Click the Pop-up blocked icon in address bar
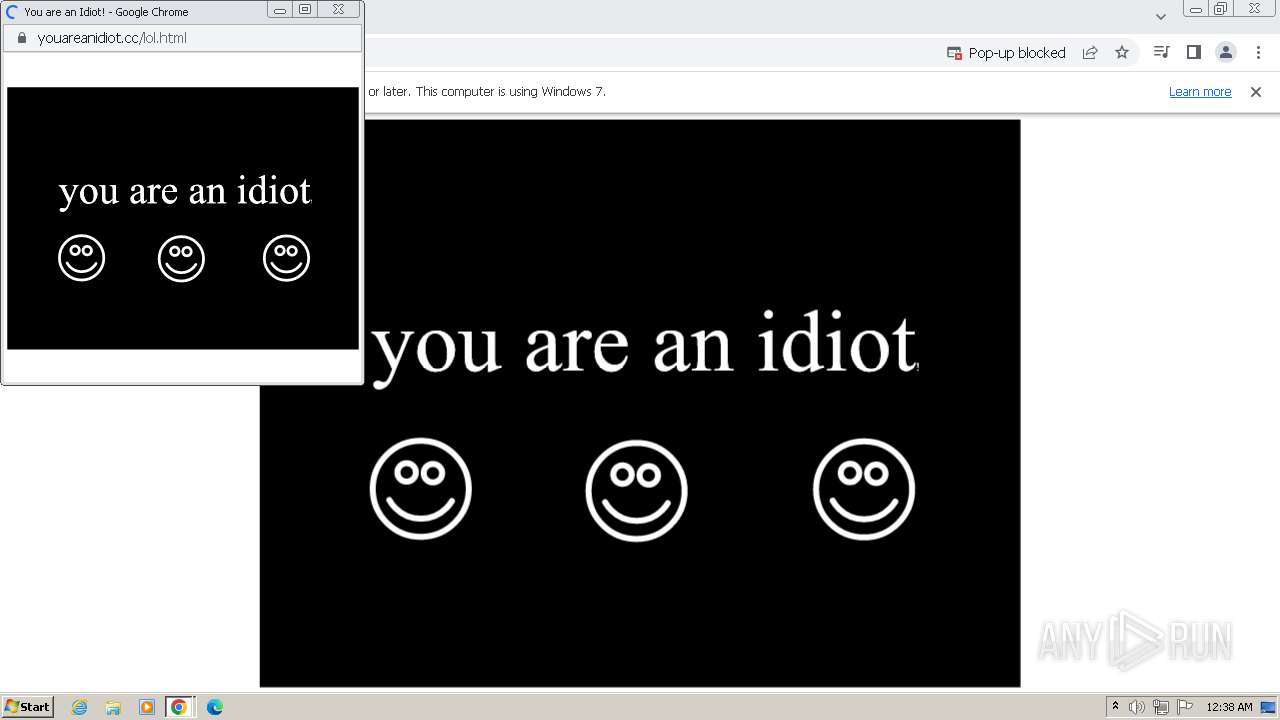Screen dimensions: 1280x720 point(954,53)
